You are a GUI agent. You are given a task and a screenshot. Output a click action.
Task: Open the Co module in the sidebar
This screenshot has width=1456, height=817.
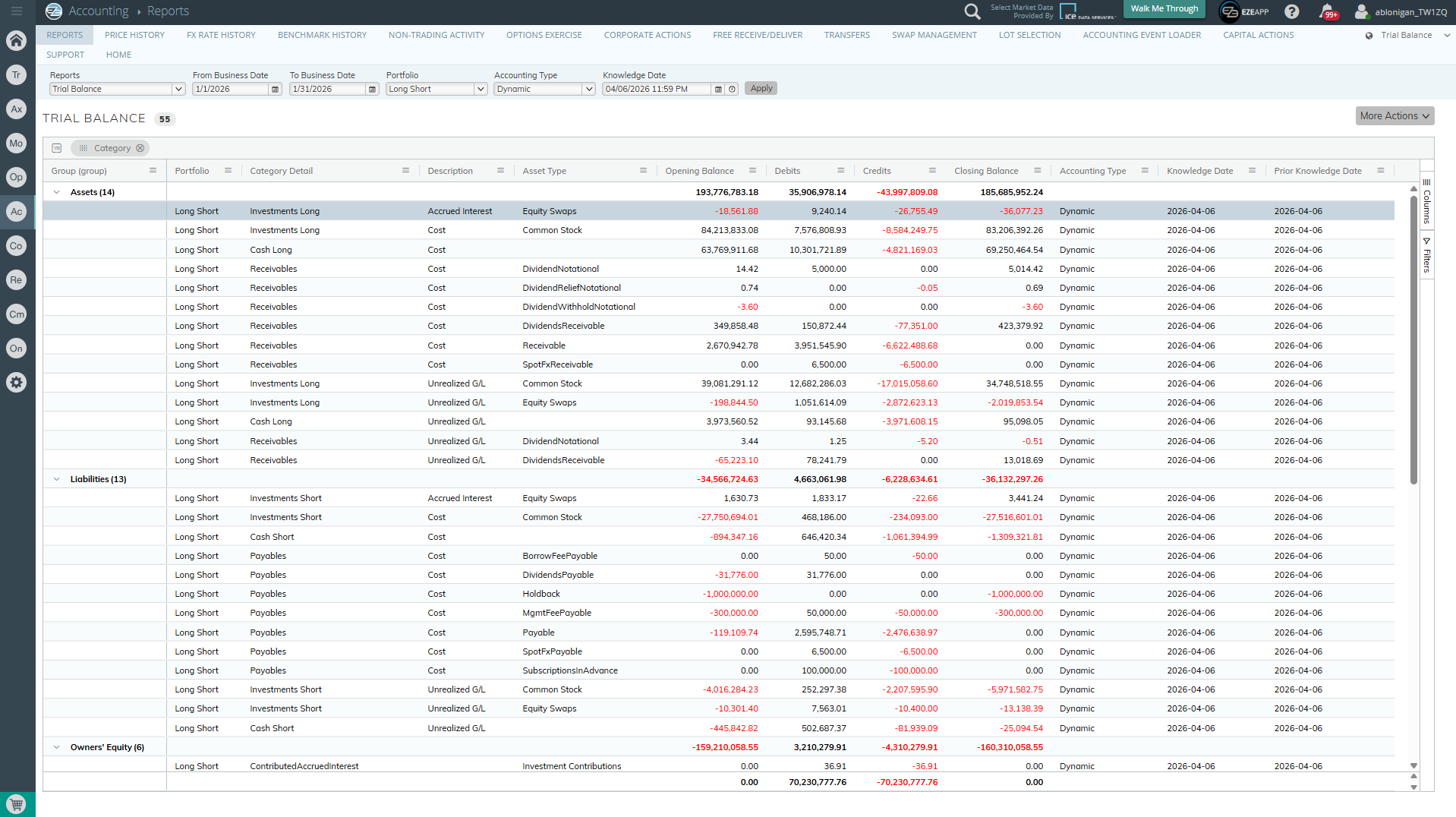coord(17,245)
